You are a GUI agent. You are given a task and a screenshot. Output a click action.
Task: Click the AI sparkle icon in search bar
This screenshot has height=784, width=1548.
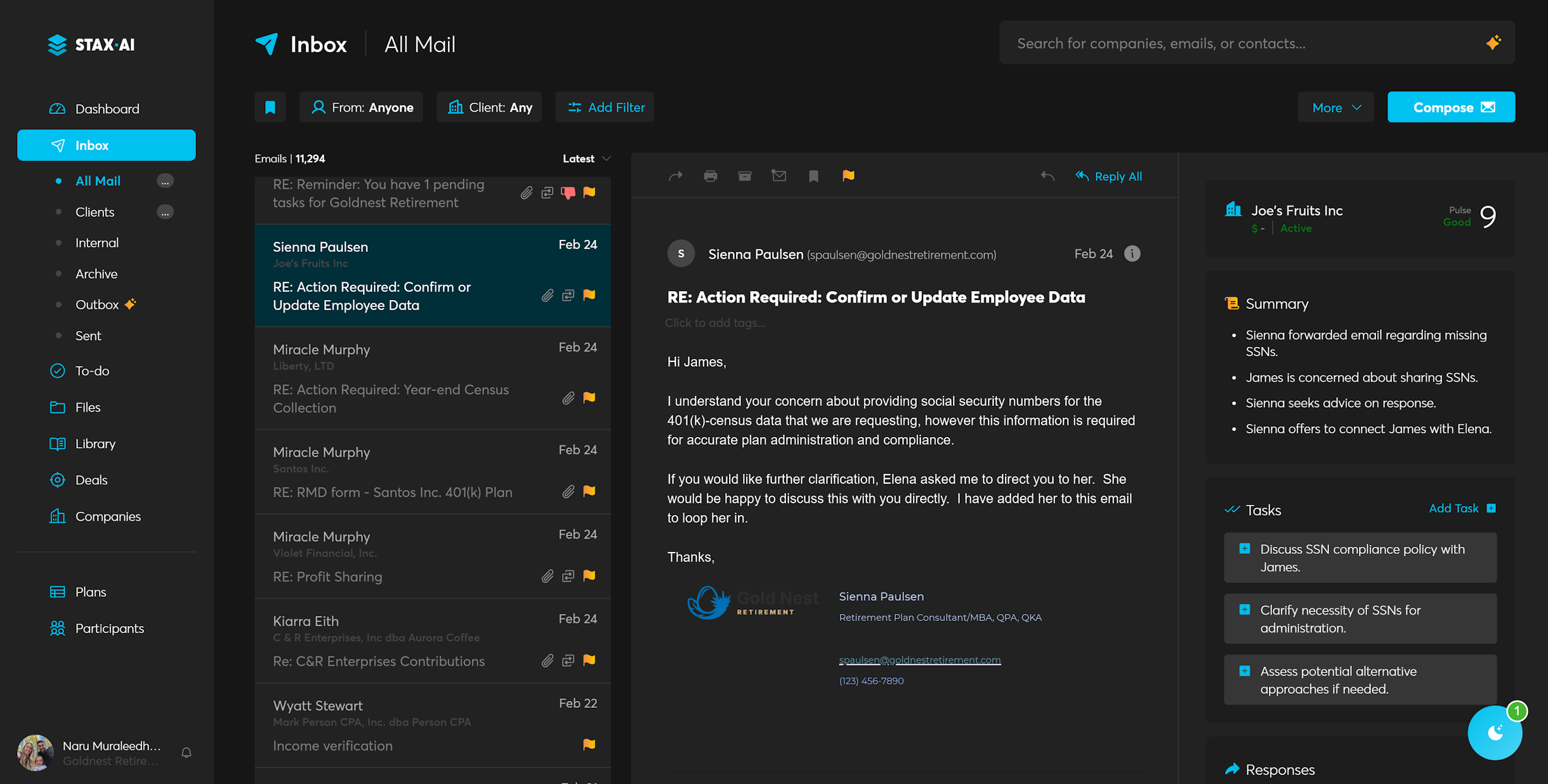coord(1493,42)
